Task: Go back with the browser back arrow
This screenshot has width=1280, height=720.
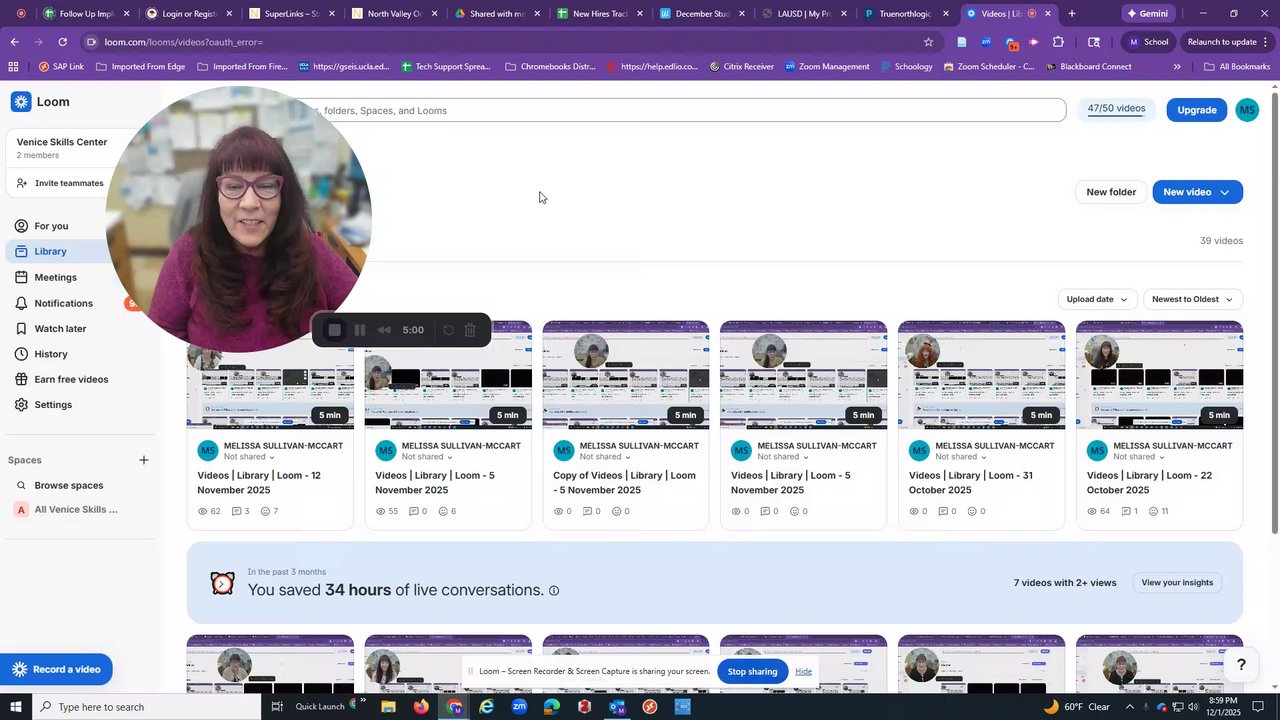Action: click(14, 42)
